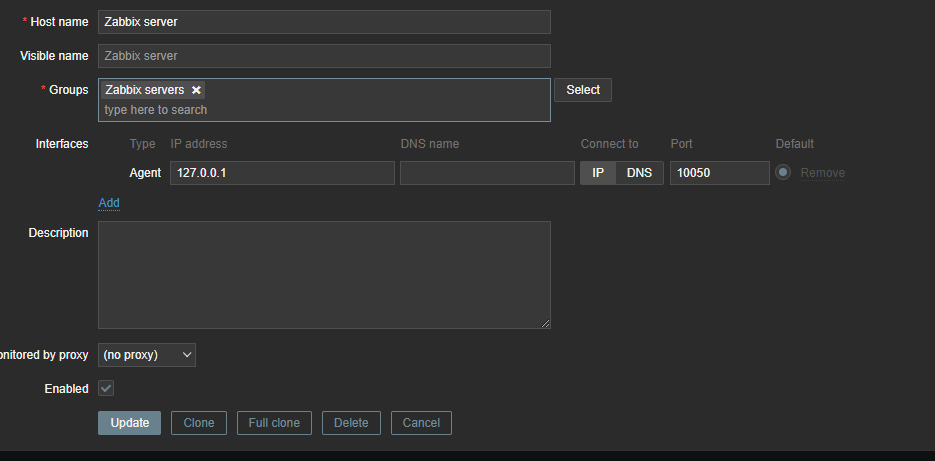The width and height of the screenshot is (935, 461).
Task: Switch Connect to option to DNS
Action: click(x=639, y=173)
